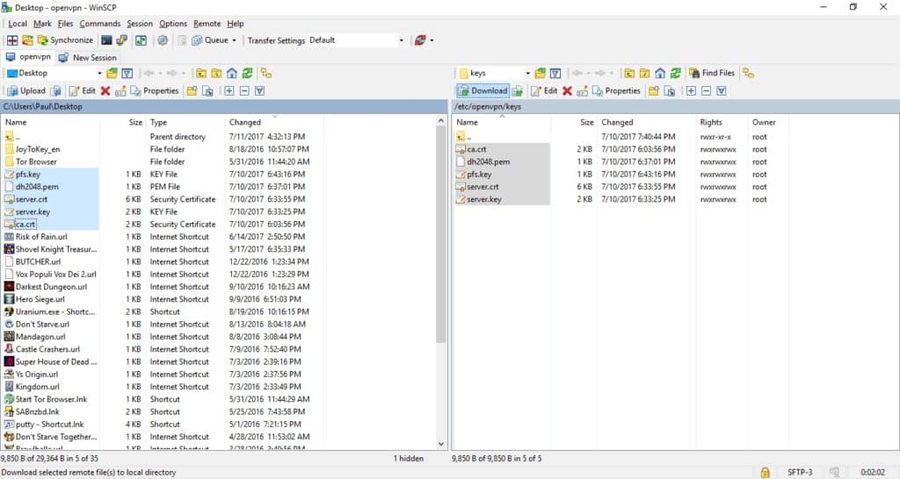
Task: Click the remote Select Files plus icon
Action: (x=690, y=91)
